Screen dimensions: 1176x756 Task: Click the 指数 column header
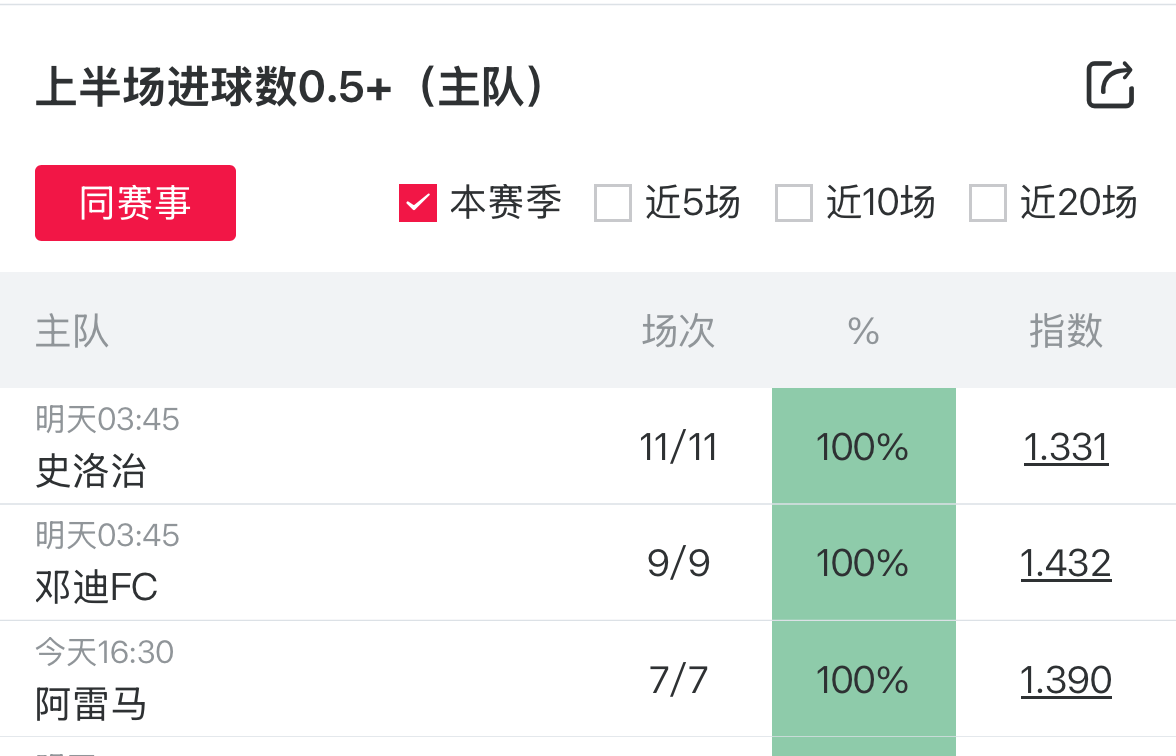1066,330
